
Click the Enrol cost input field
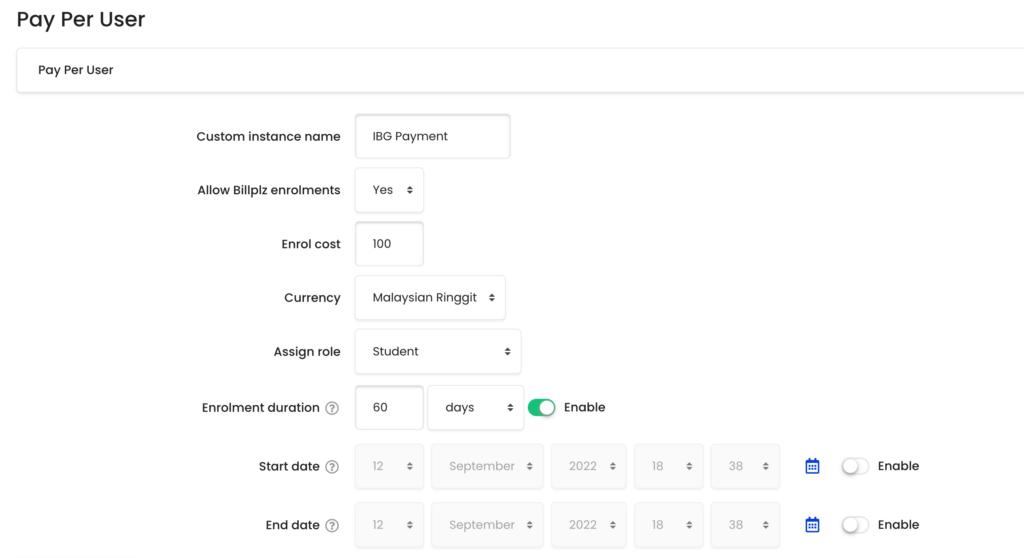[389, 244]
